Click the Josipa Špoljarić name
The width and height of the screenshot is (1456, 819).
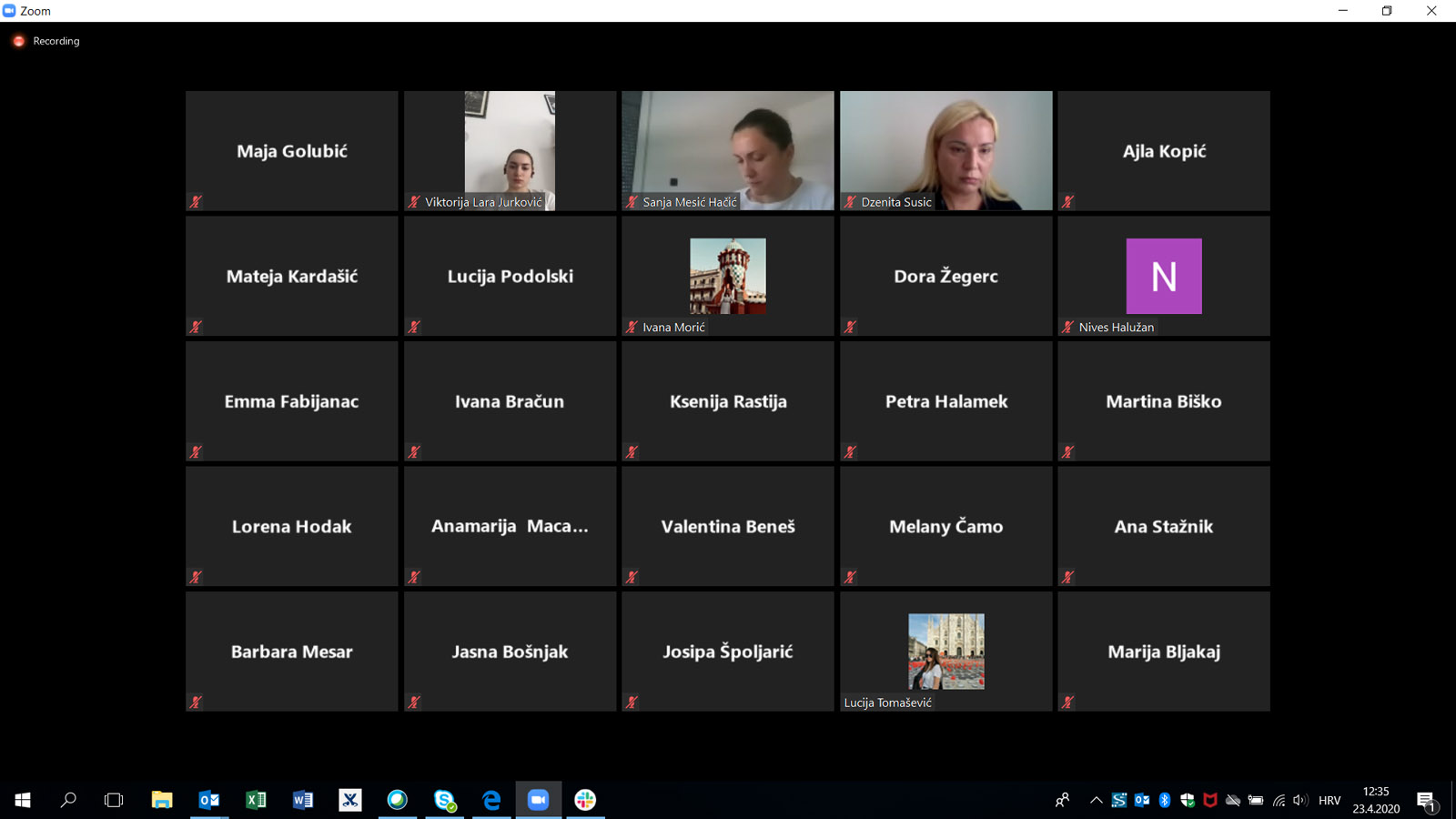pyautogui.click(x=728, y=652)
